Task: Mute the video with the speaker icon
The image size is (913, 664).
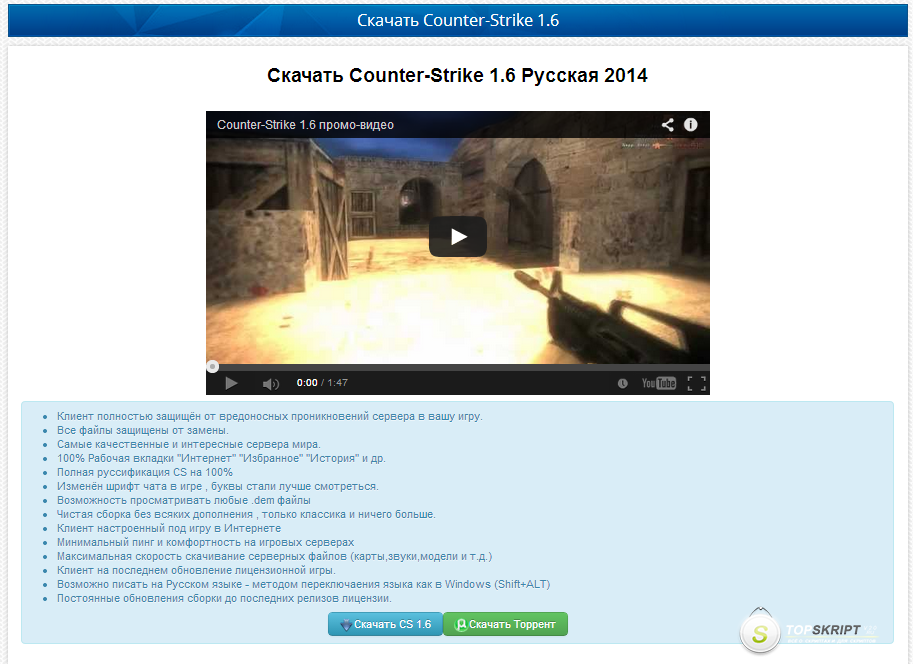Action: tap(271, 384)
